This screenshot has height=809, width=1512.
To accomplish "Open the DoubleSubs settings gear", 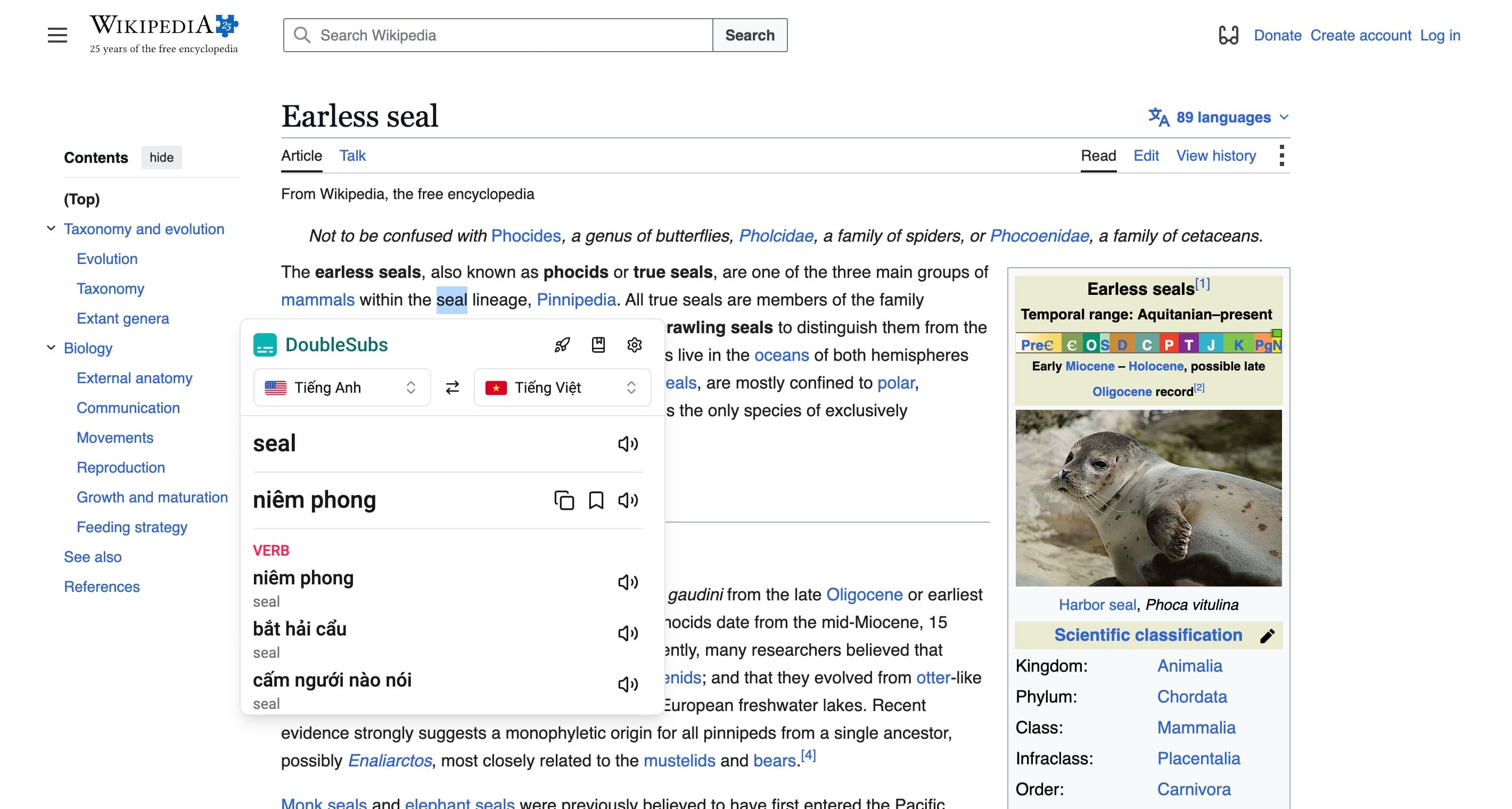I will pyautogui.click(x=635, y=345).
